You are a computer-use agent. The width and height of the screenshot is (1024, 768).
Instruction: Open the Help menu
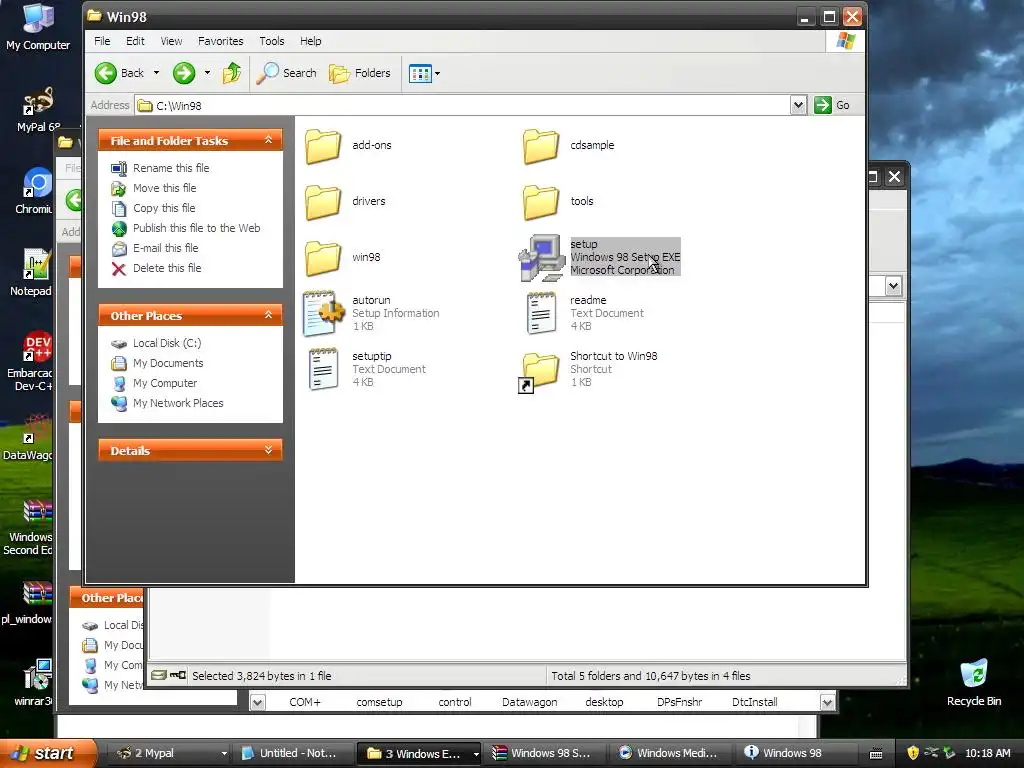(x=310, y=40)
